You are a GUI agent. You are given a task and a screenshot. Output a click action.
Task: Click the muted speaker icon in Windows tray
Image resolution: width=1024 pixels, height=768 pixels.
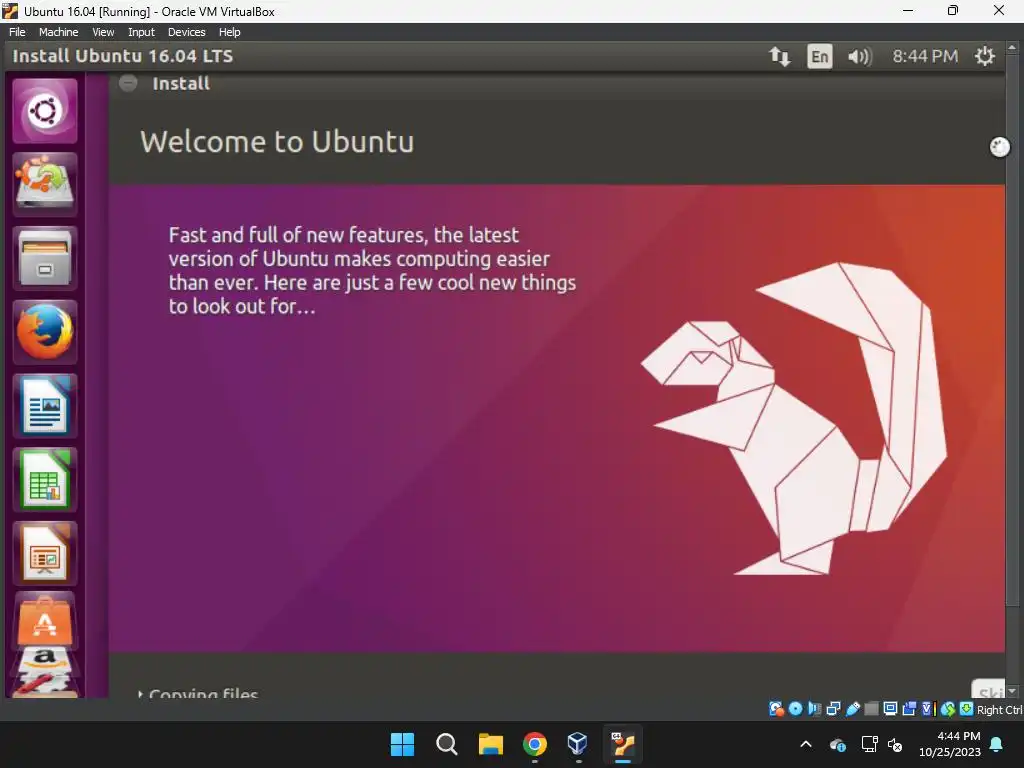(x=895, y=744)
